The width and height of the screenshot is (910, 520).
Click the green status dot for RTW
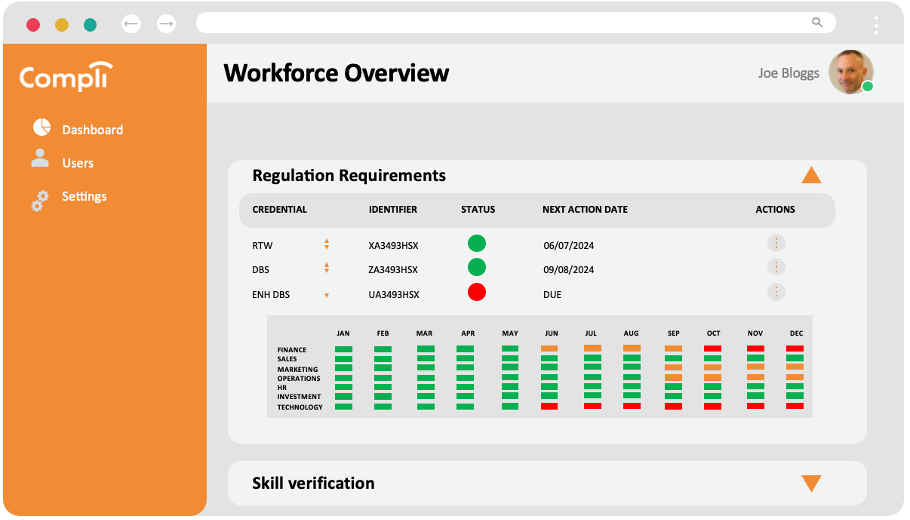click(x=476, y=243)
